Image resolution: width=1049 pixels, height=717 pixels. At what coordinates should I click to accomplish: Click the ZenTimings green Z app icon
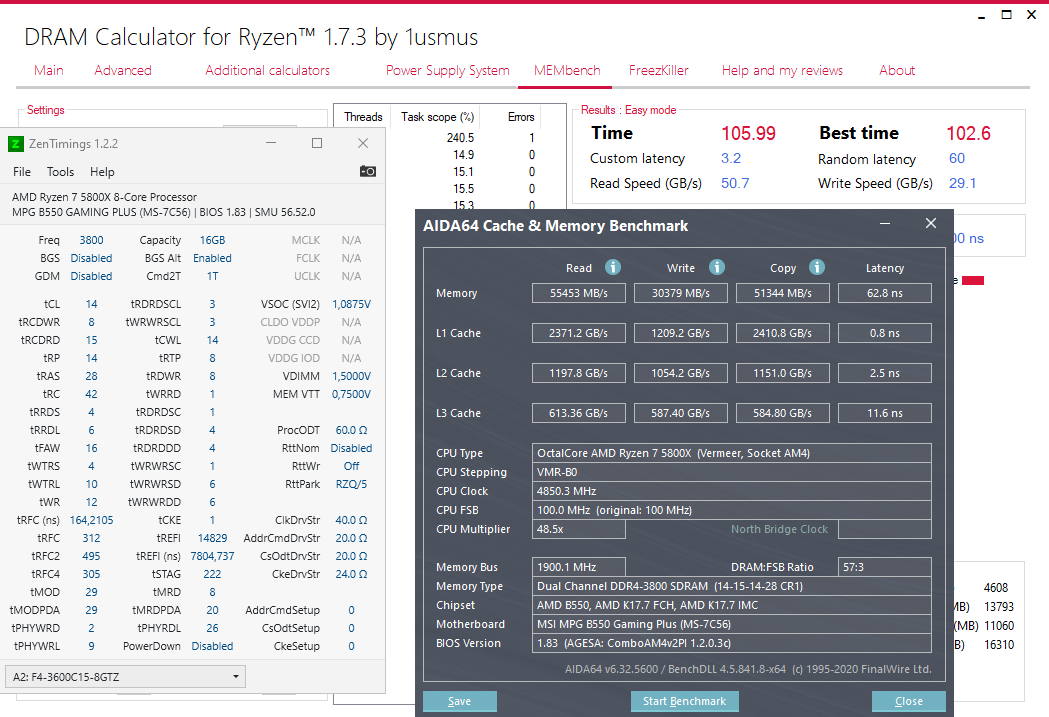[15, 144]
